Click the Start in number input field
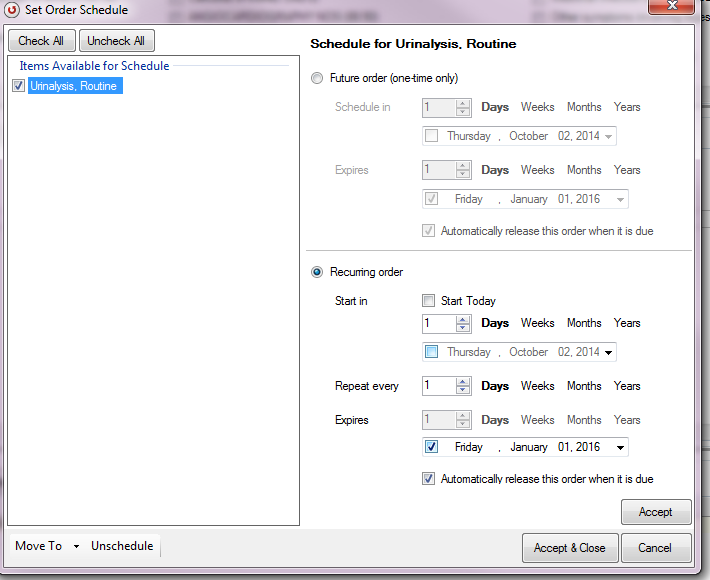The height and width of the screenshot is (580, 710). pyautogui.click(x=439, y=323)
